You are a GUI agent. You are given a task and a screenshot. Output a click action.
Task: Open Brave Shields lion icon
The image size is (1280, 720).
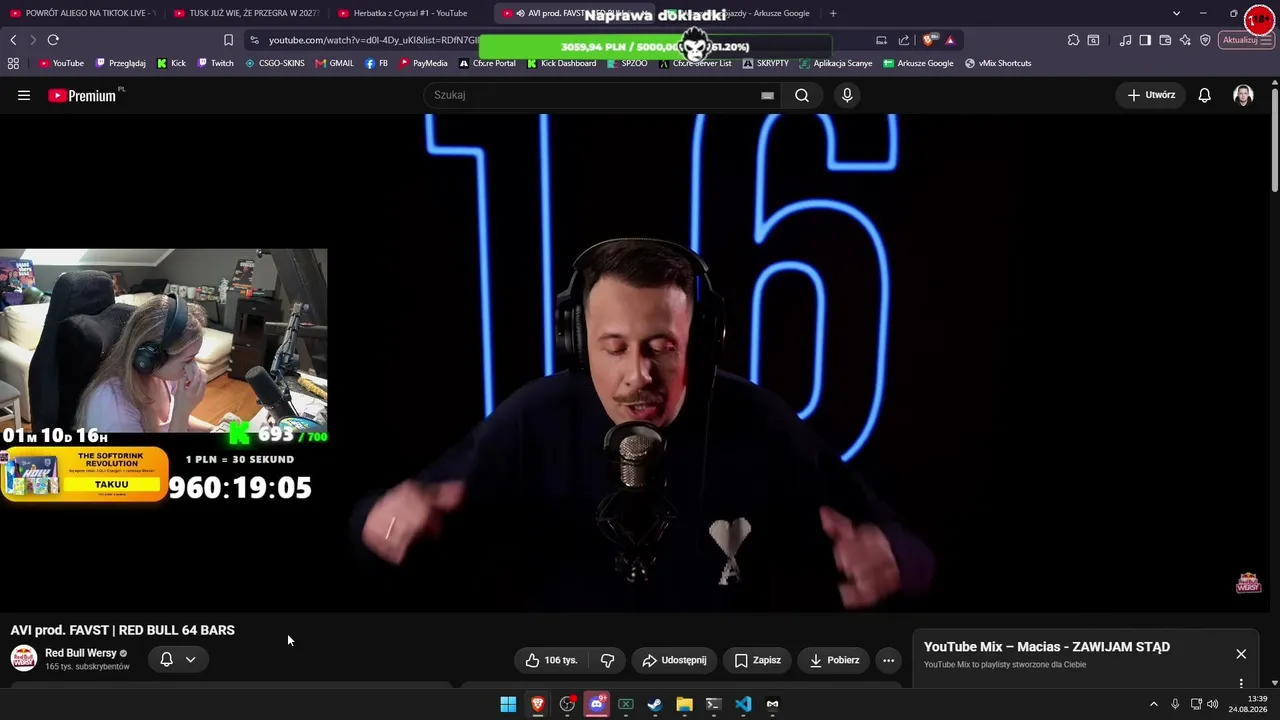pyautogui.click(x=929, y=40)
